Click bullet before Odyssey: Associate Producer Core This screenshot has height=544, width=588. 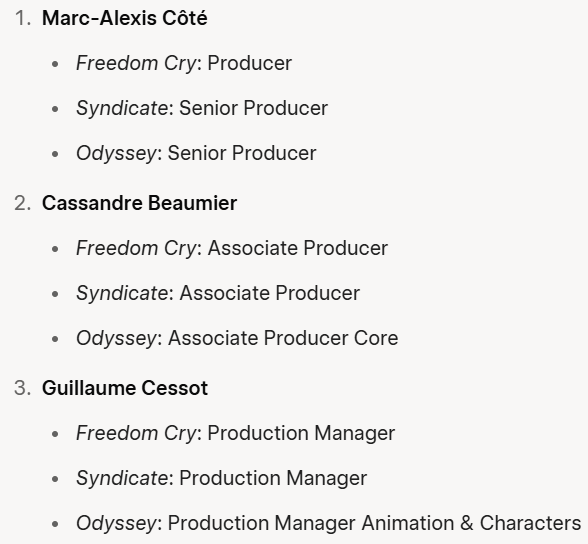coord(55,339)
